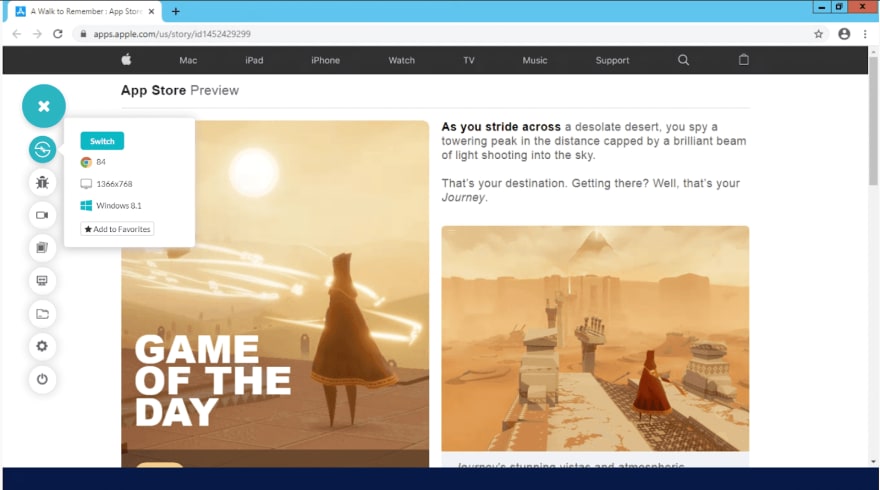
Task: Click the Journey desert ruins screenshot
Action: 595,338
